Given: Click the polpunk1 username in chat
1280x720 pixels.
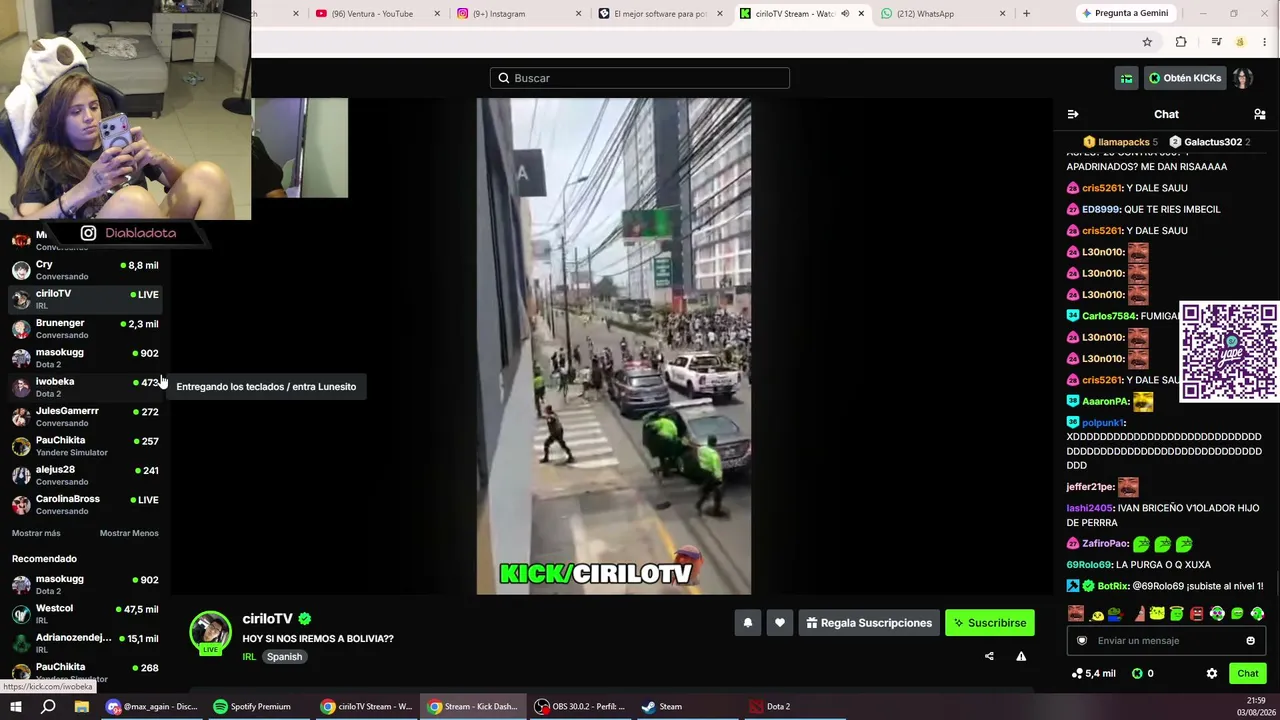Looking at the screenshot, I should coord(1103,423).
